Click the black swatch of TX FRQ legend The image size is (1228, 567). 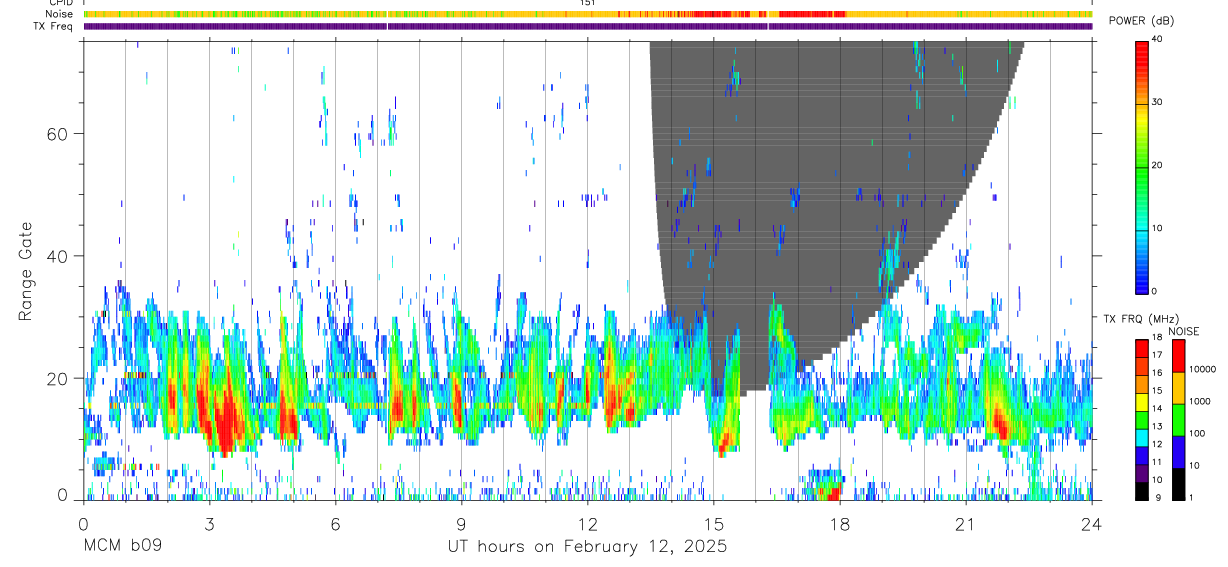coord(1141,491)
